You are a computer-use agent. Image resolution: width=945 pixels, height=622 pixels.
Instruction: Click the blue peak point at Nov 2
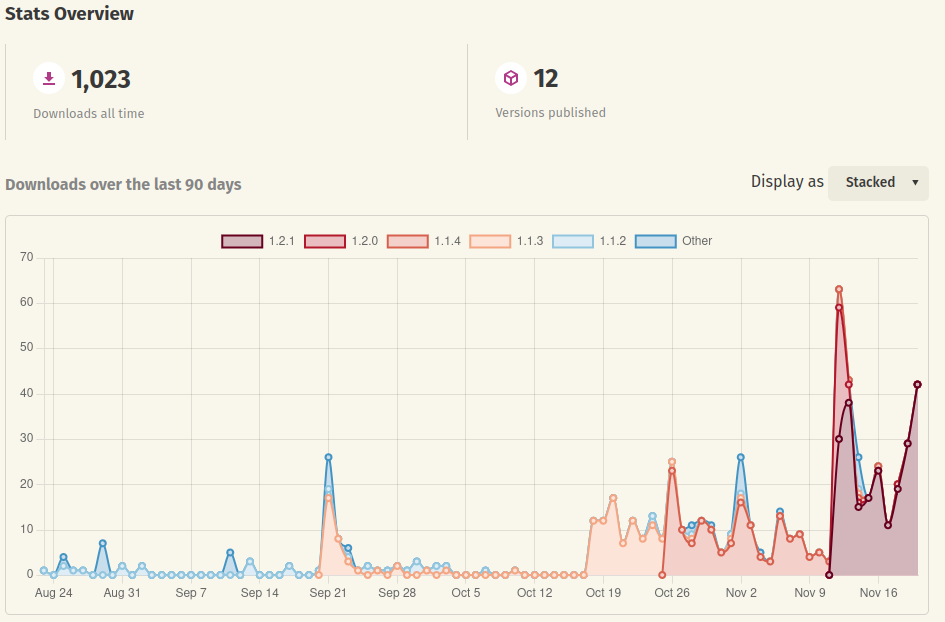coord(741,457)
